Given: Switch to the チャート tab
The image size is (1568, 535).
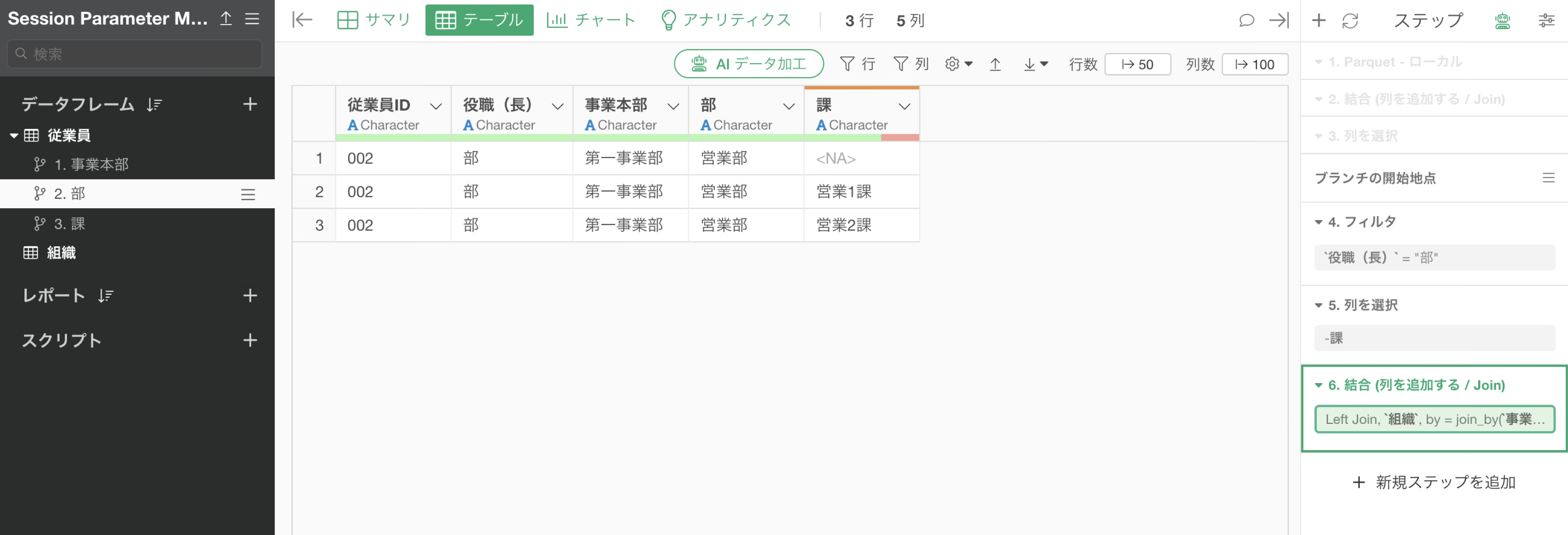Looking at the screenshot, I should pos(590,20).
